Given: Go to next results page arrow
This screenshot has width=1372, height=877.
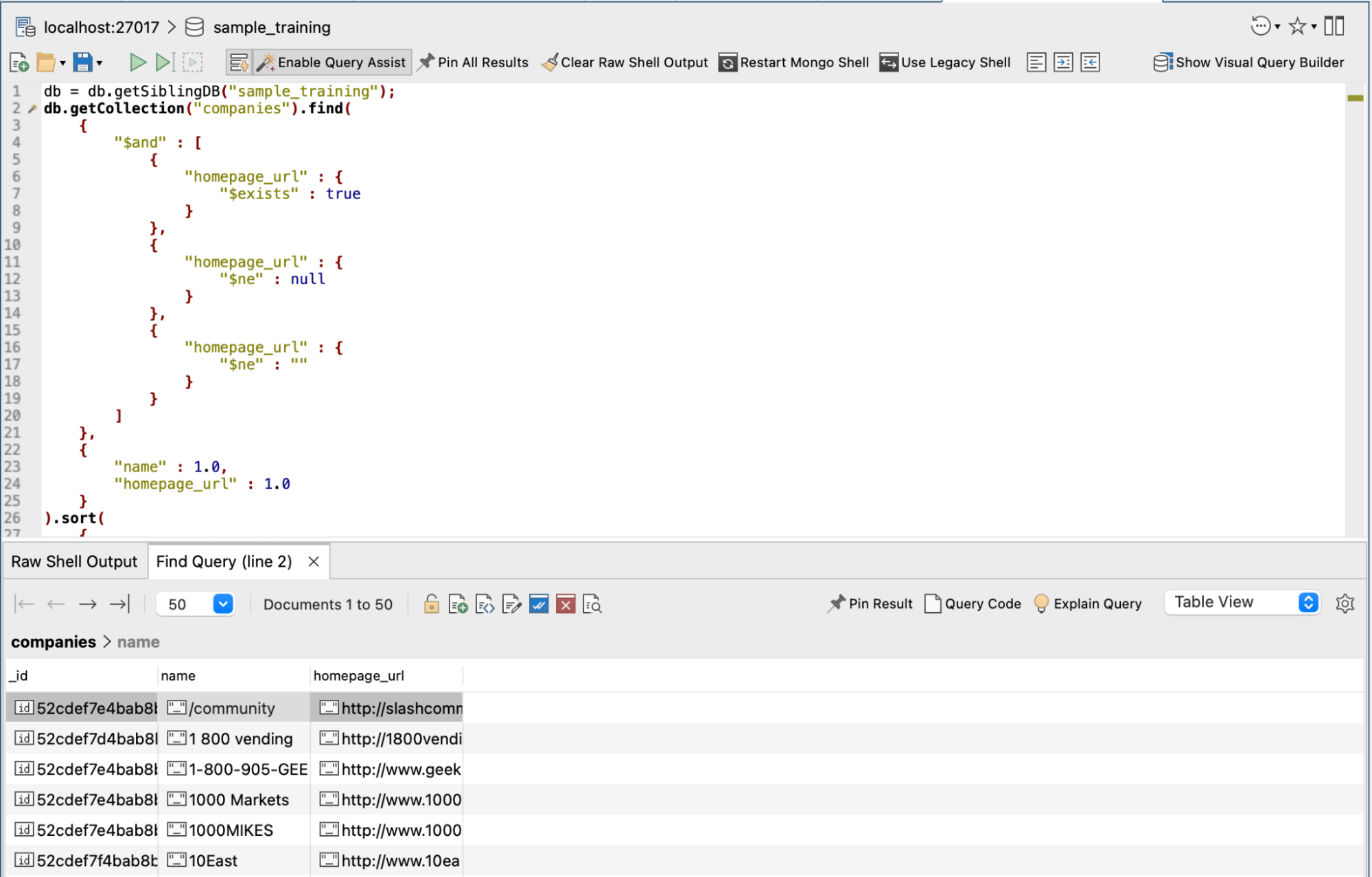Looking at the screenshot, I should point(87,604).
